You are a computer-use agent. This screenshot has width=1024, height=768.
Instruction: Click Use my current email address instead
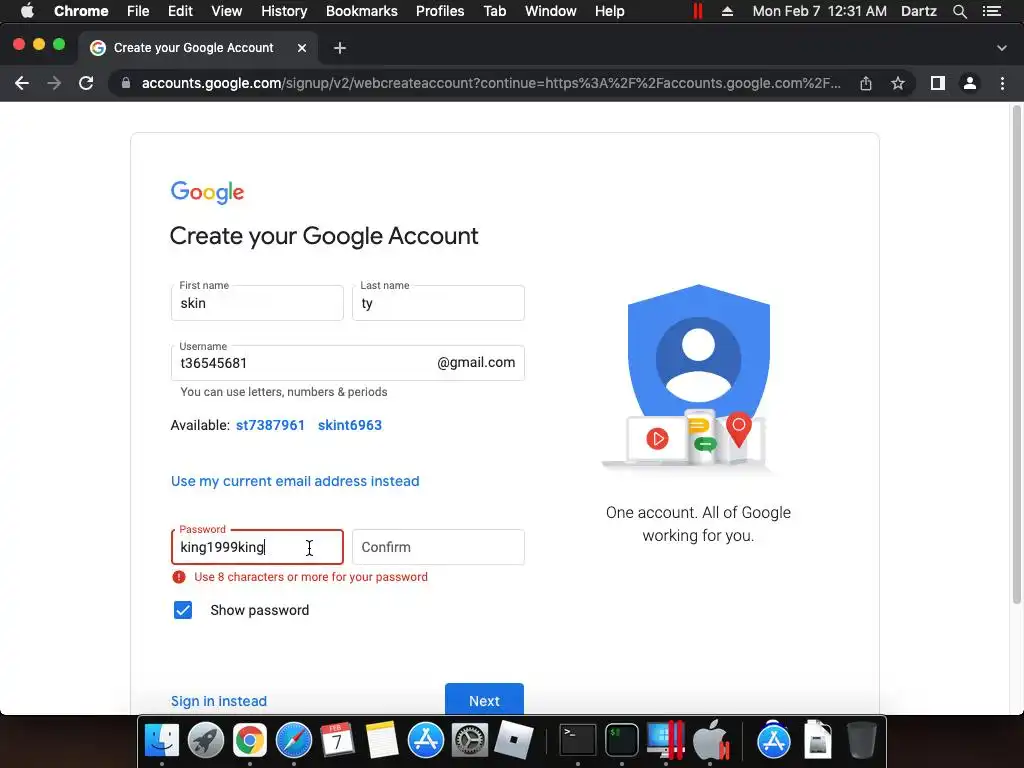[x=295, y=481]
